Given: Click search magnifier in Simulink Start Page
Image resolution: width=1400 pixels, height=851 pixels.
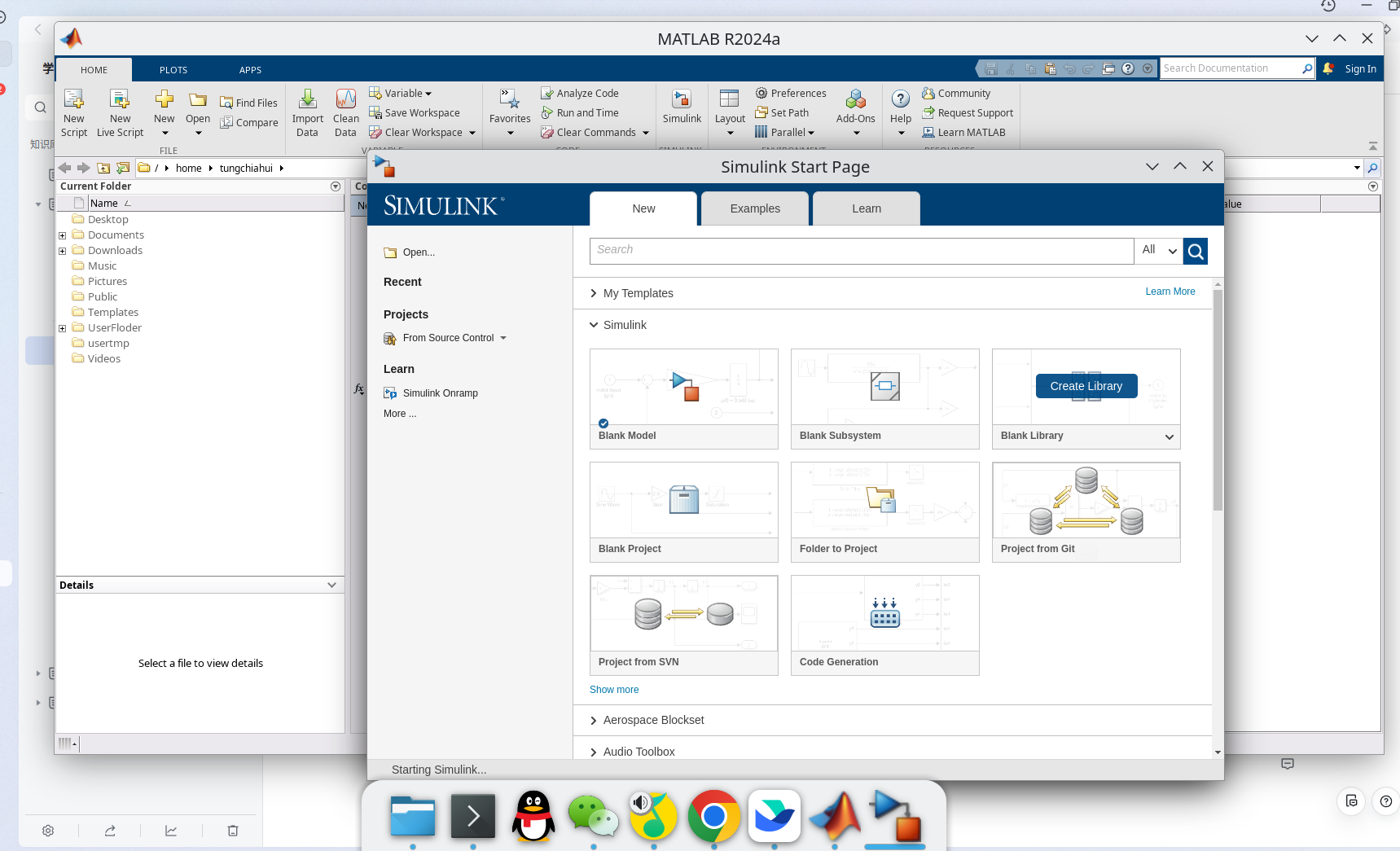Looking at the screenshot, I should pyautogui.click(x=1196, y=251).
